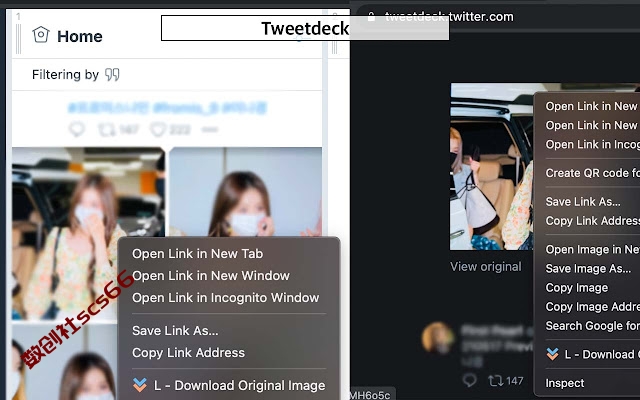Click the tweetdeck.twitter.com address bar
The image size is (640, 400).
tap(449, 17)
